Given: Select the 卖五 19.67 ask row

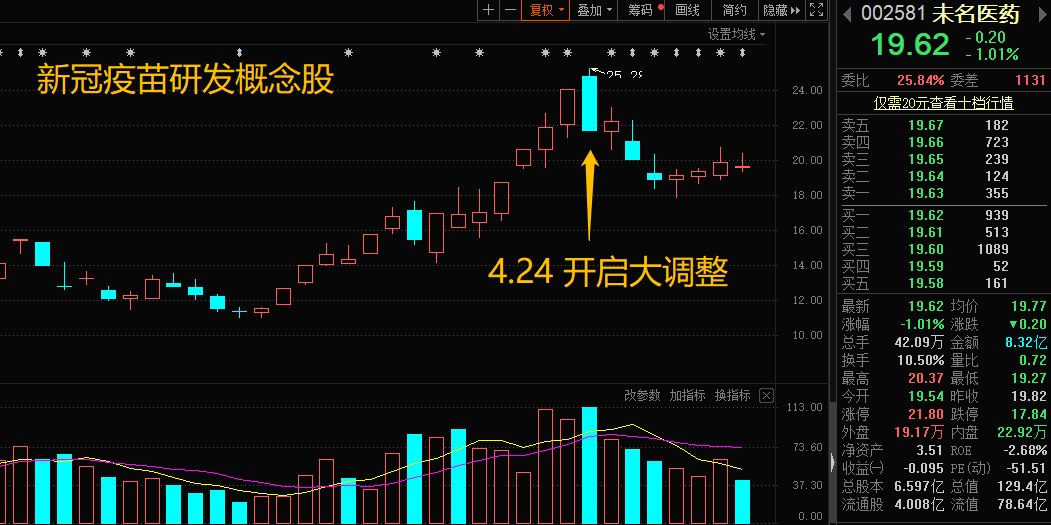Looking at the screenshot, I should click(942, 125).
